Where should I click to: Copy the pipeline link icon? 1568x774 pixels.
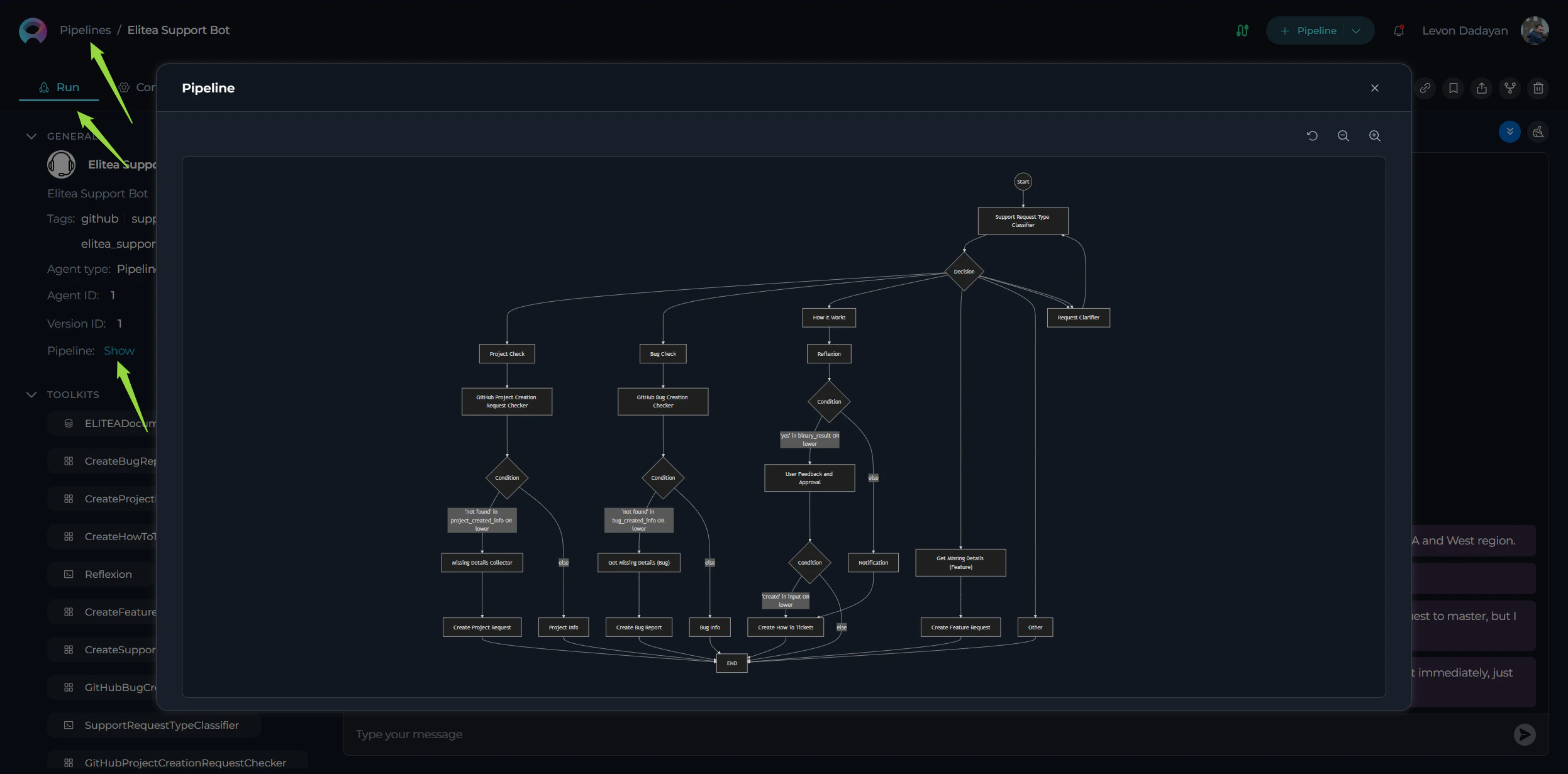point(1424,88)
